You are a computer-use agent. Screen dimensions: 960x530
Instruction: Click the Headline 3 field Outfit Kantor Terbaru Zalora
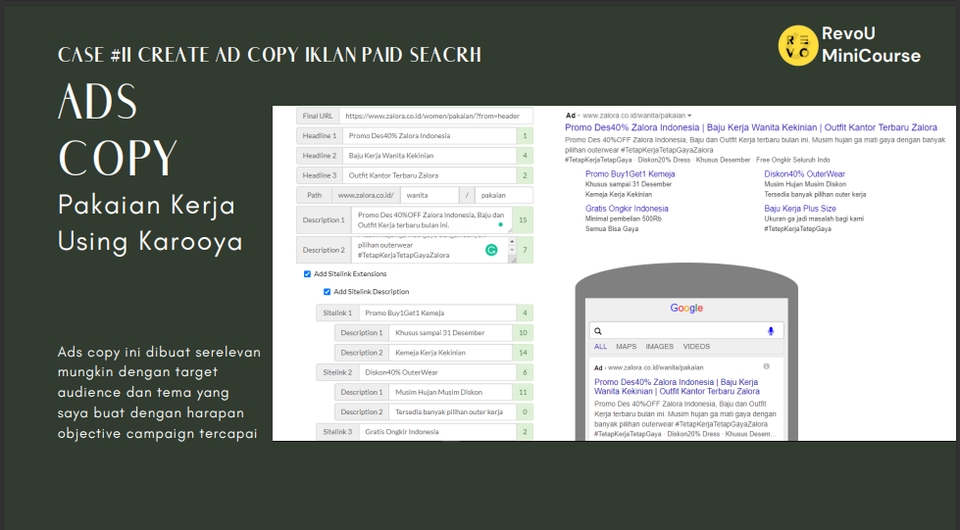pyautogui.click(x=429, y=176)
